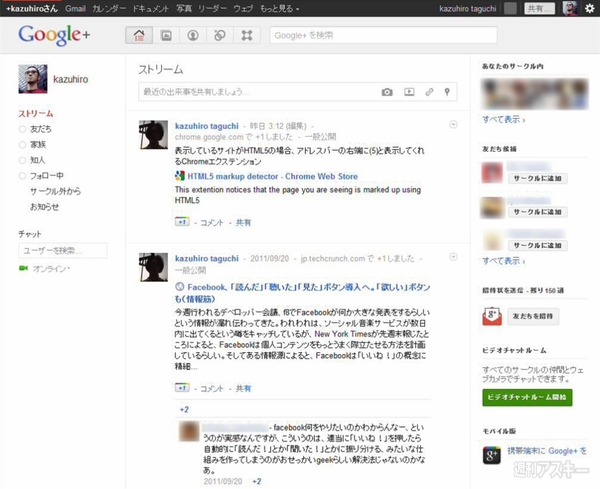Click the Google+ mobile app icon
Image resolution: width=600 pixels, height=489 pixels.
[492, 455]
